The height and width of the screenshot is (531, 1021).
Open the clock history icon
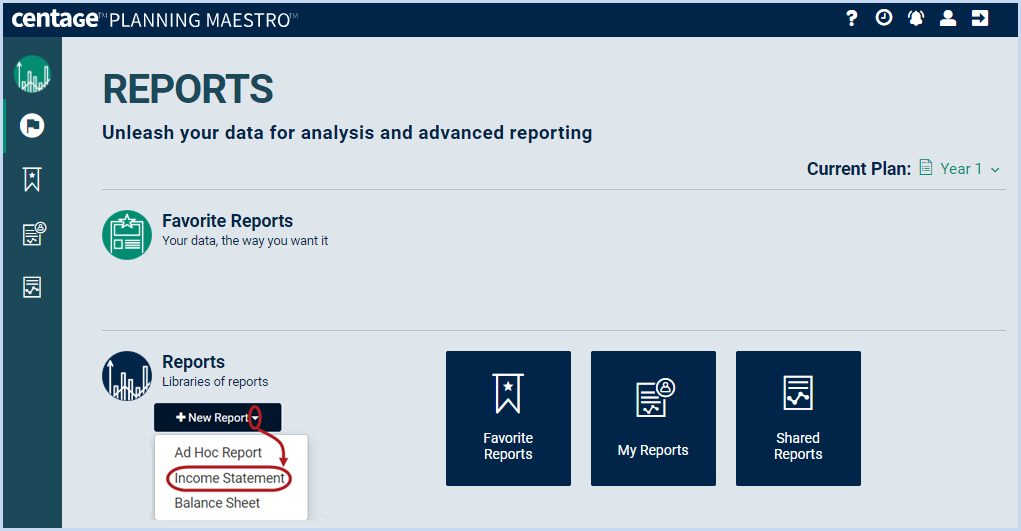coord(884,18)
